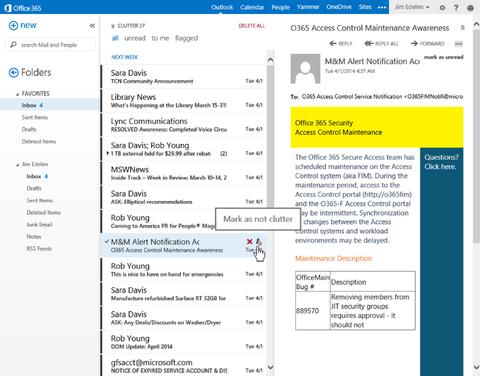Reply to the message
Viewport: 480px width, 376px height.
pos(341,44)
